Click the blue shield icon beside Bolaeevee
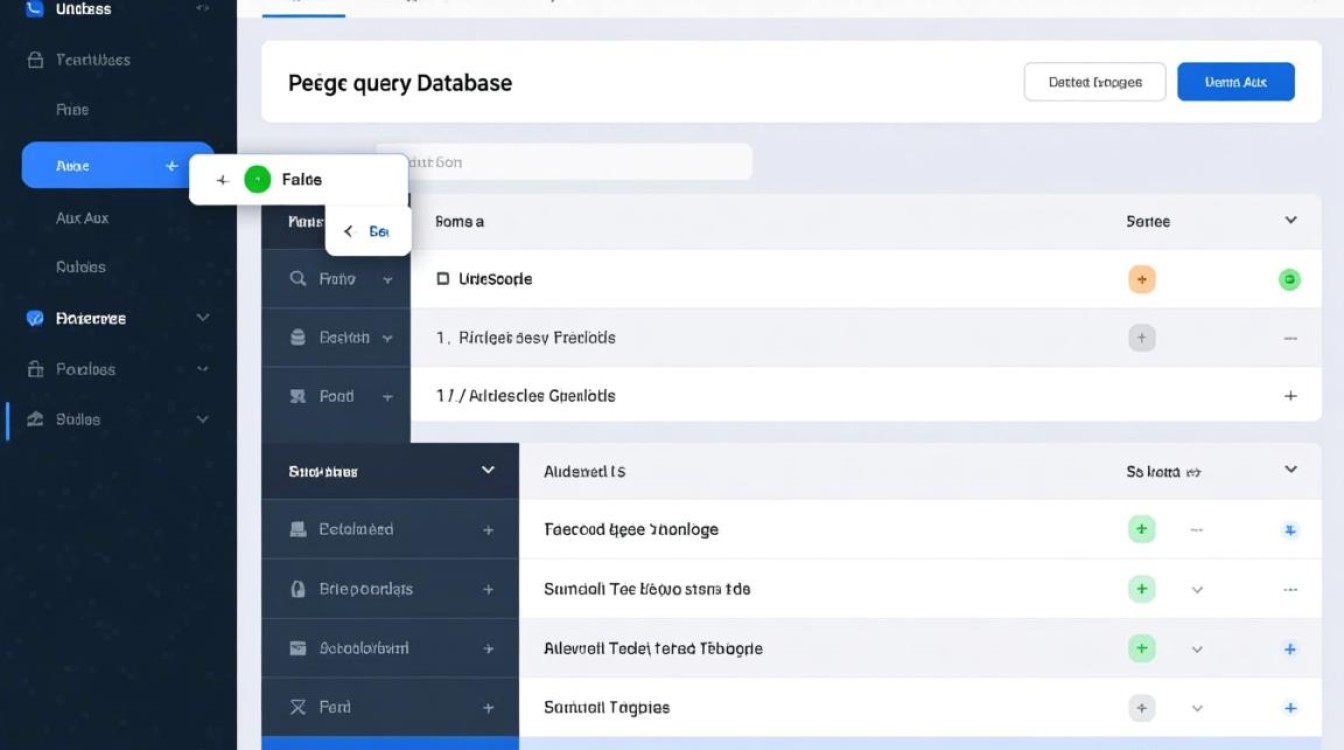The image size is (1344, 750). pos(35,318)
